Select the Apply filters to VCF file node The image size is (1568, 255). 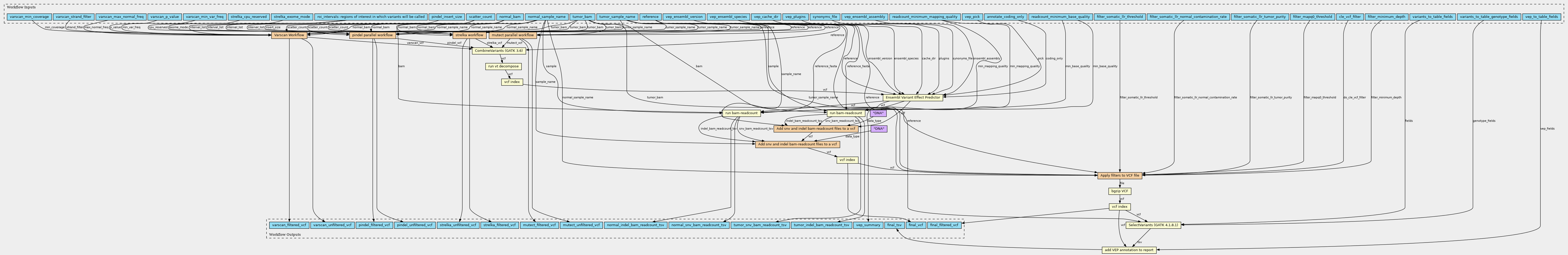coord(1119,176)
